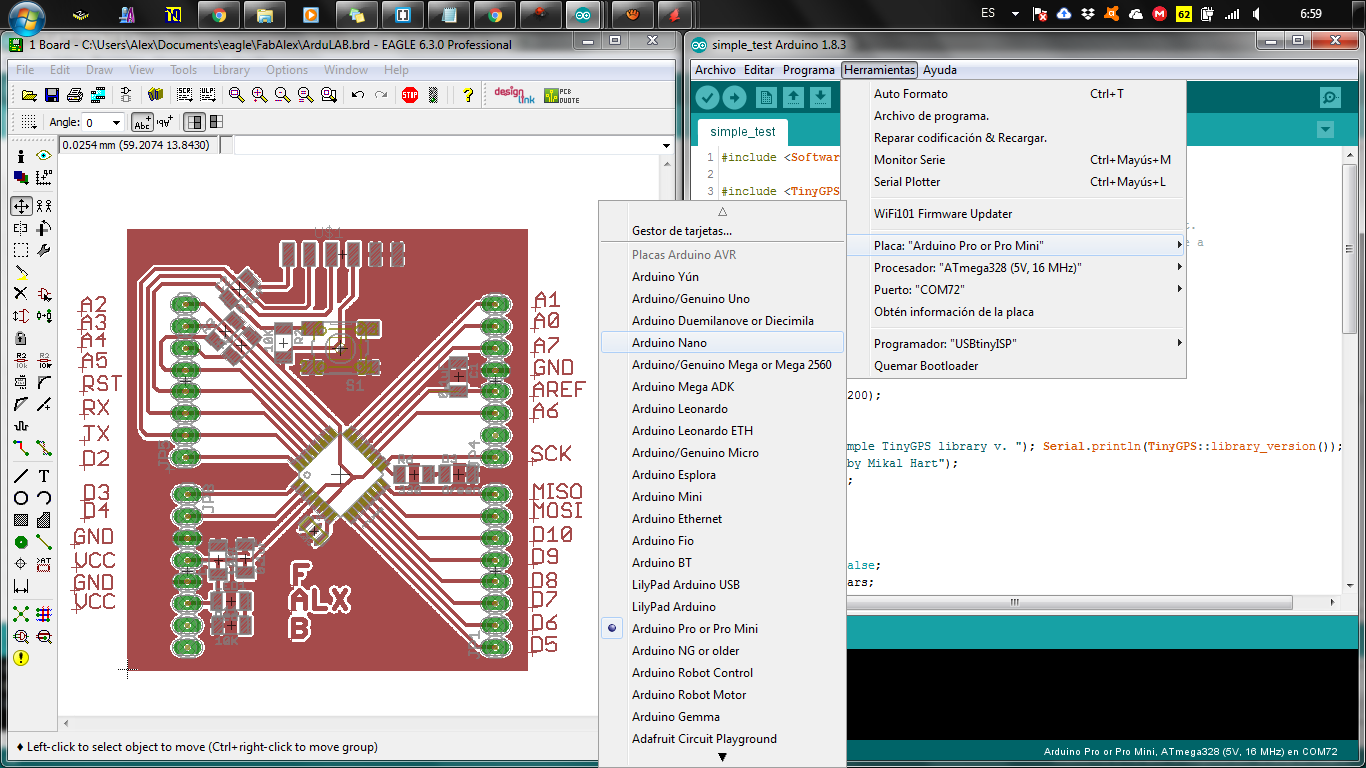
Task: Click the Print icon in EAGLE toolbar
Action: pos(73,95)
